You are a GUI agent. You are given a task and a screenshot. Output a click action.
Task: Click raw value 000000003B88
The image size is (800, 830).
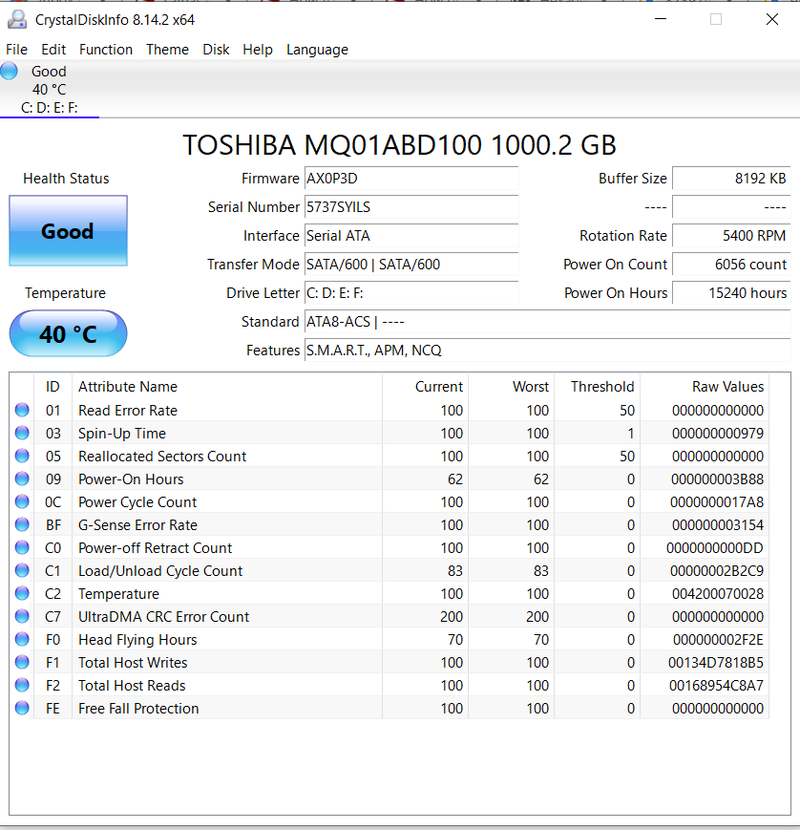[717, 479]
